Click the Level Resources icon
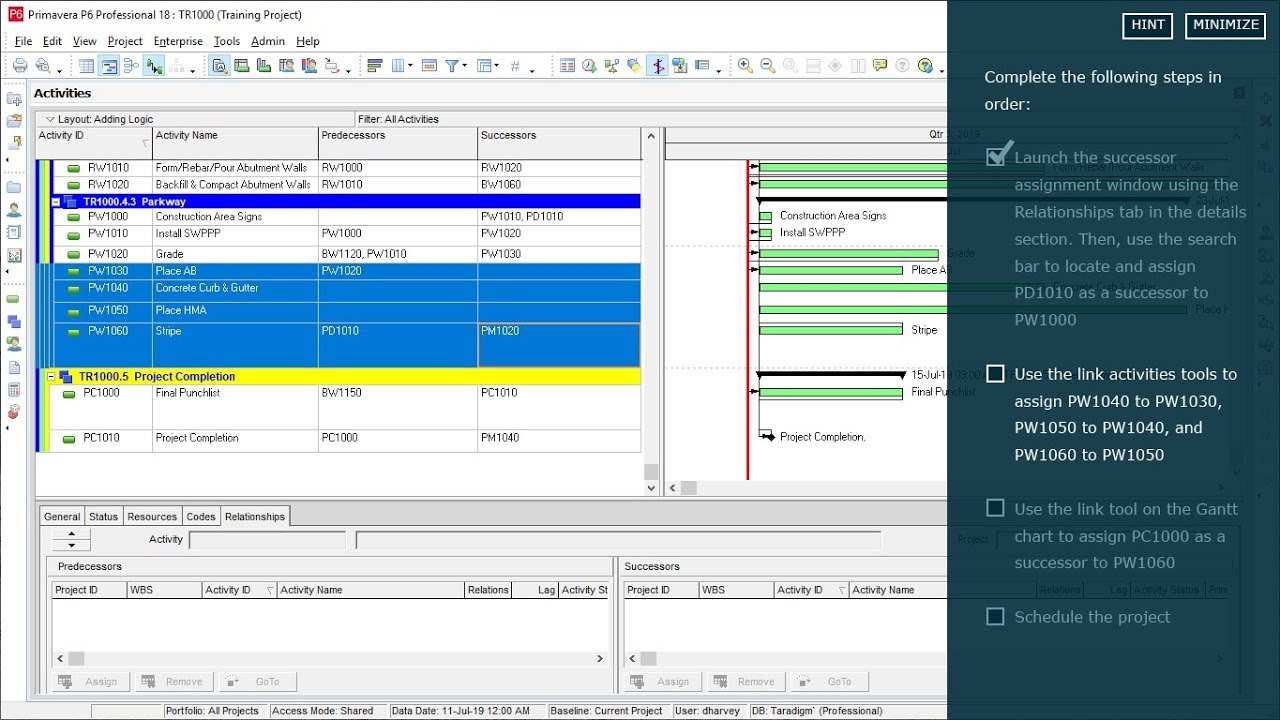This screenshot has height=720, width=1280. 612,66
